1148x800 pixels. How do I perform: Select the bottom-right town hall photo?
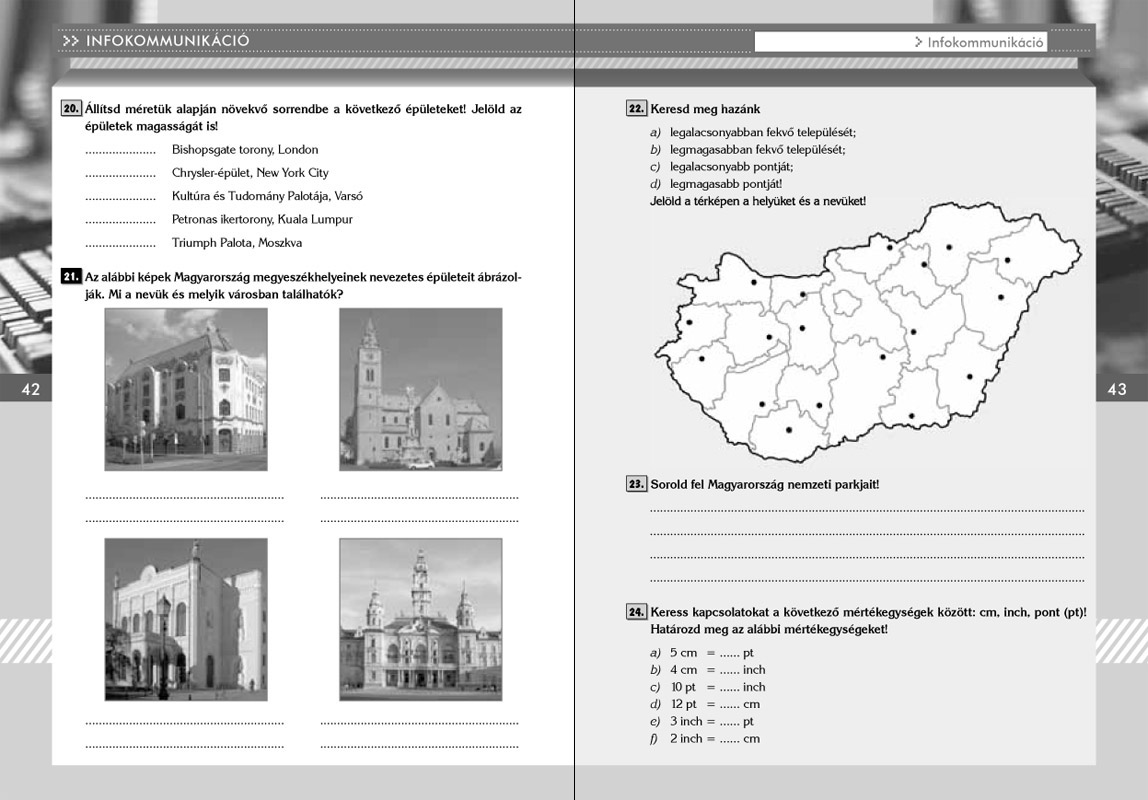(x=420, y=619)
